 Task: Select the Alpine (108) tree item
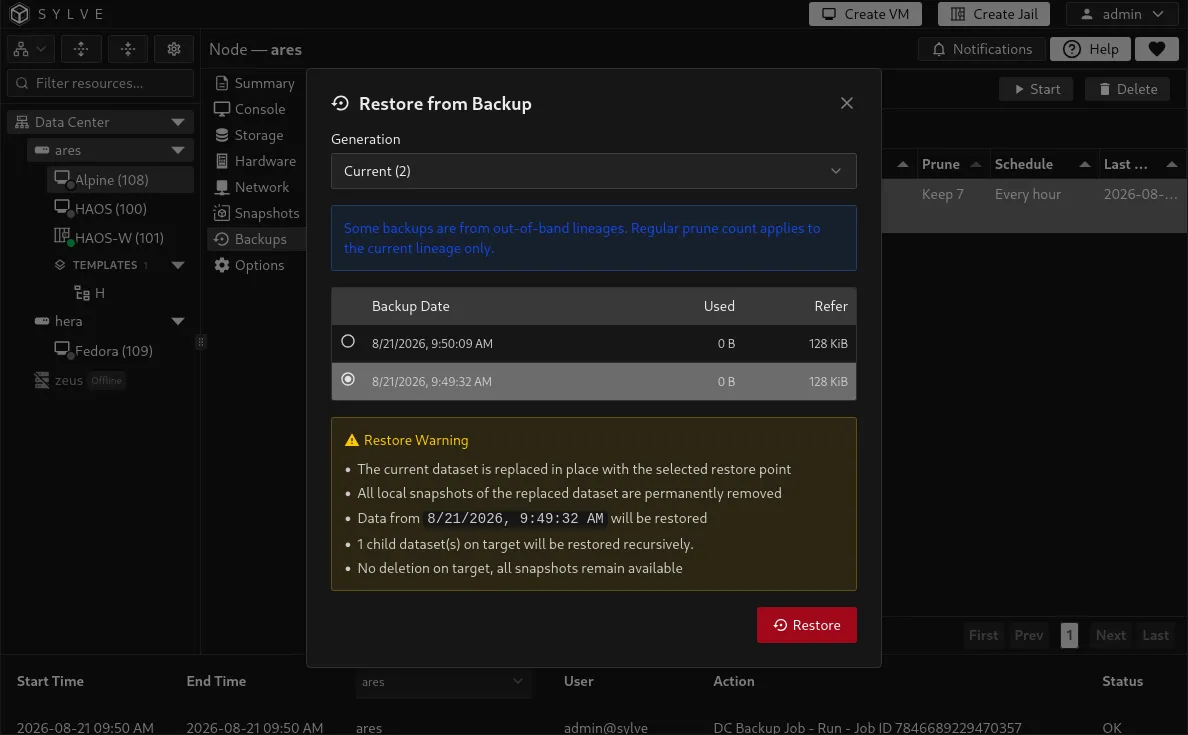pyautogui.click(x=120, y=180)
